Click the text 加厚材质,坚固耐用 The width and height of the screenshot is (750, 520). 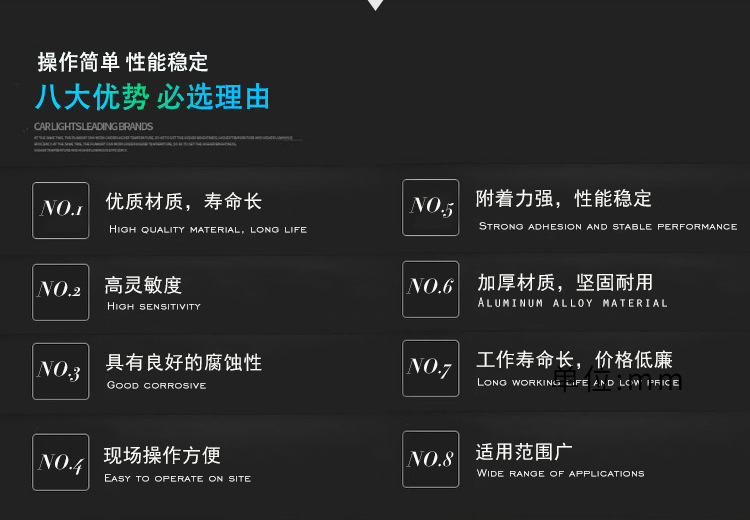click(x=565, y=282)
